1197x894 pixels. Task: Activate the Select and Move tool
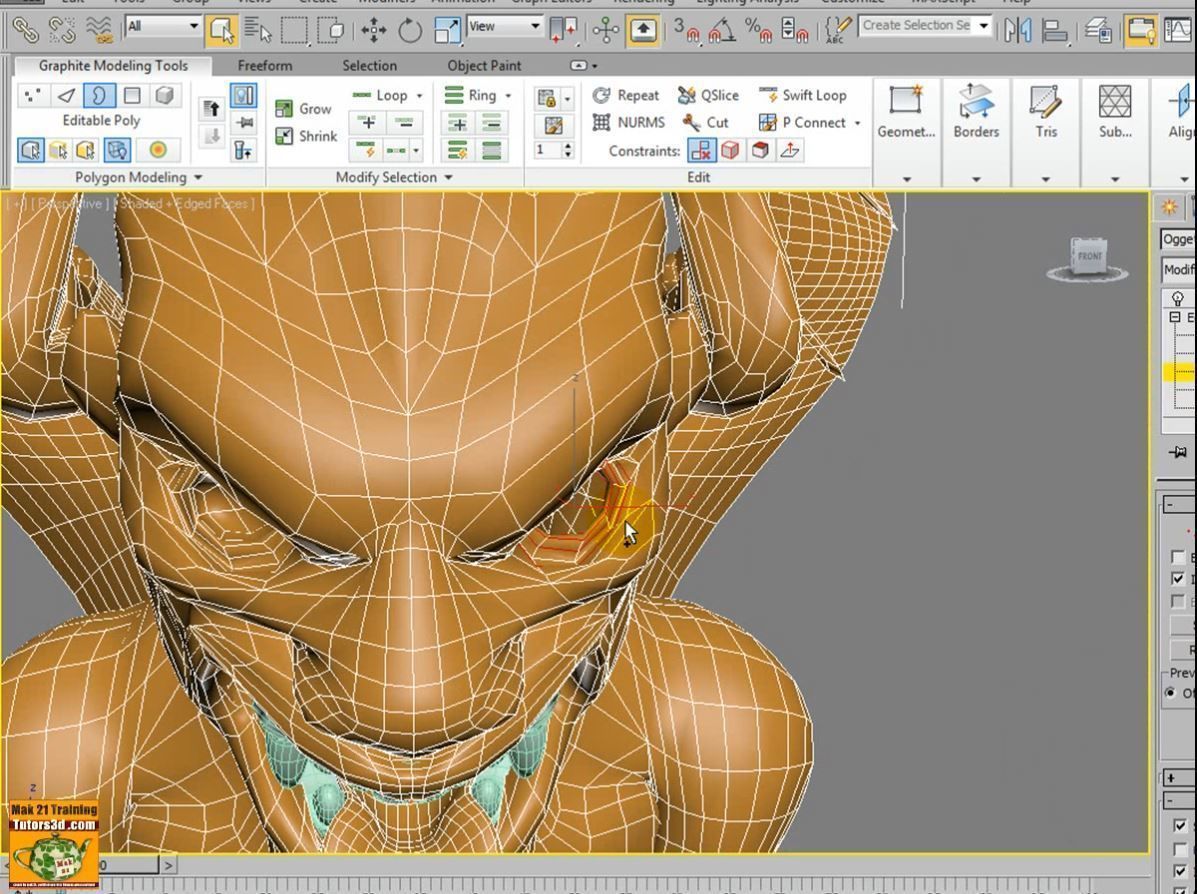(373, 31)
